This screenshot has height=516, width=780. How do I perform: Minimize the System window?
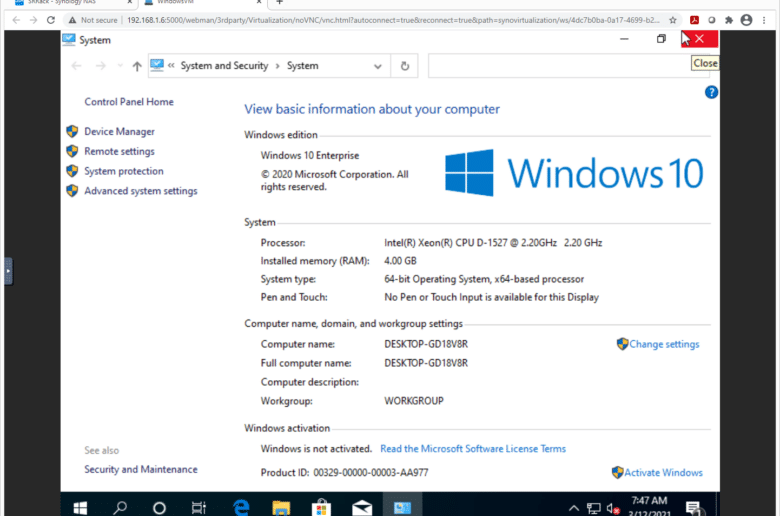coord(624,39)
